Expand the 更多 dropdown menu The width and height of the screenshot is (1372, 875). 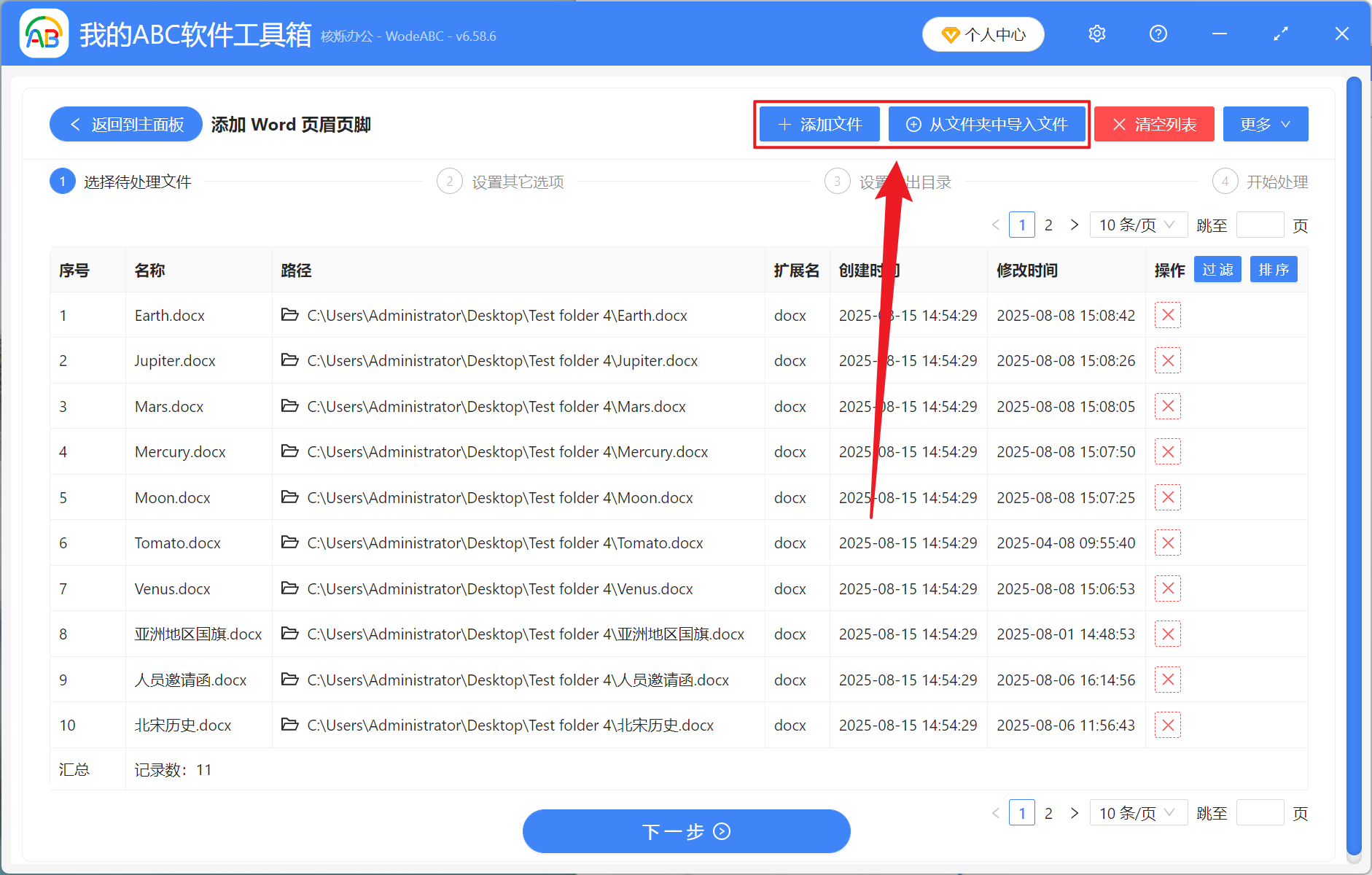pyautogui.click(x=1265, y=124)
